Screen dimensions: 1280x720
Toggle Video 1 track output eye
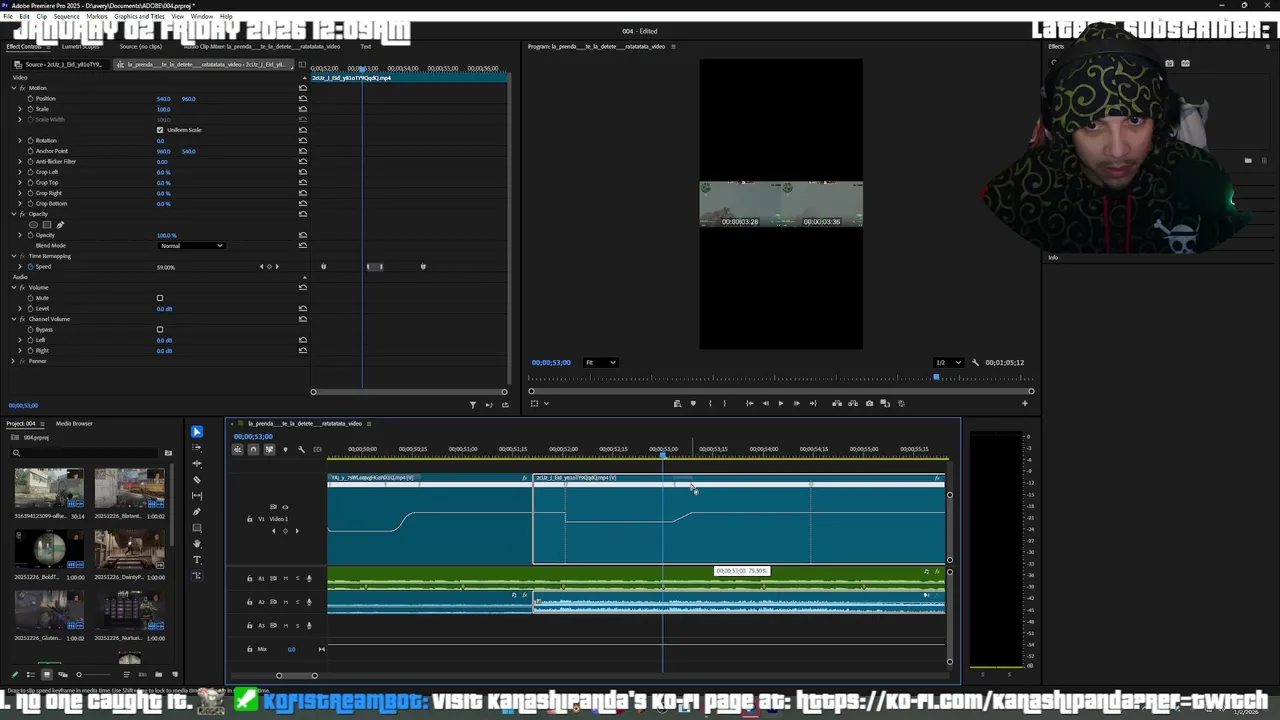[x=285, y=507]
